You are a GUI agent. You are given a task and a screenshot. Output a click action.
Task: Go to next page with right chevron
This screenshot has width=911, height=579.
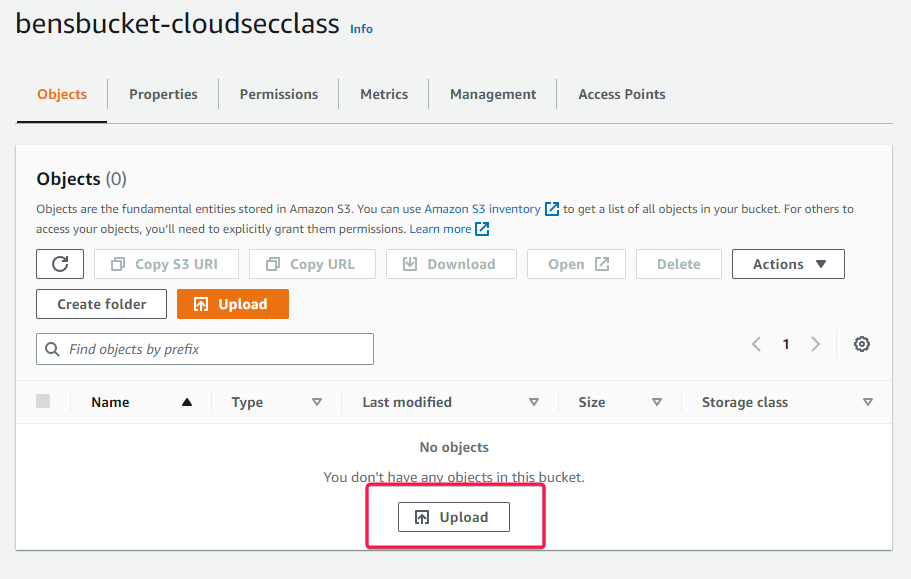pyautogui.click(x=815, y=344)
